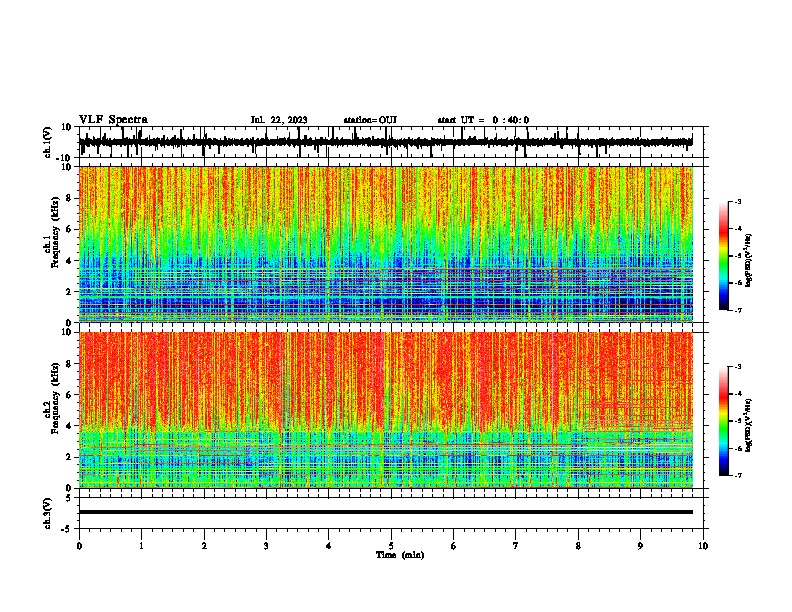Click the time-axis tick label '6'
The image size is (792, 612).
[454, 546]
